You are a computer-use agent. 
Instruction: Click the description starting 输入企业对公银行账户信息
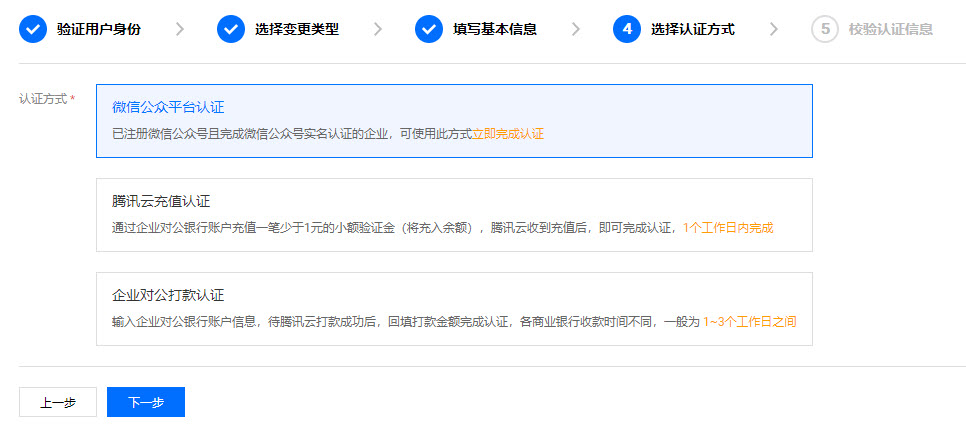[x=454, y=322]
